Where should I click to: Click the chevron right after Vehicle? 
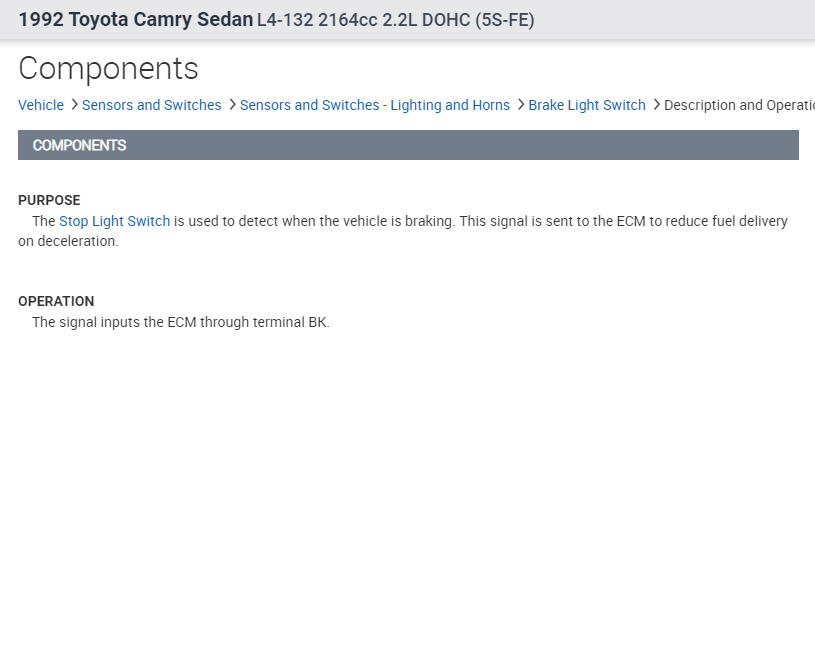click(x=74, y=105)
